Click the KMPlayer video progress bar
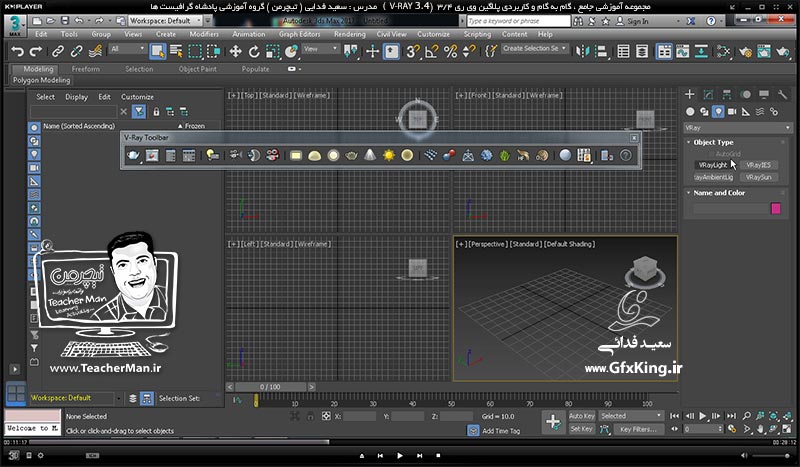Screen dimensions: 800x467 (x=400, y=442)
